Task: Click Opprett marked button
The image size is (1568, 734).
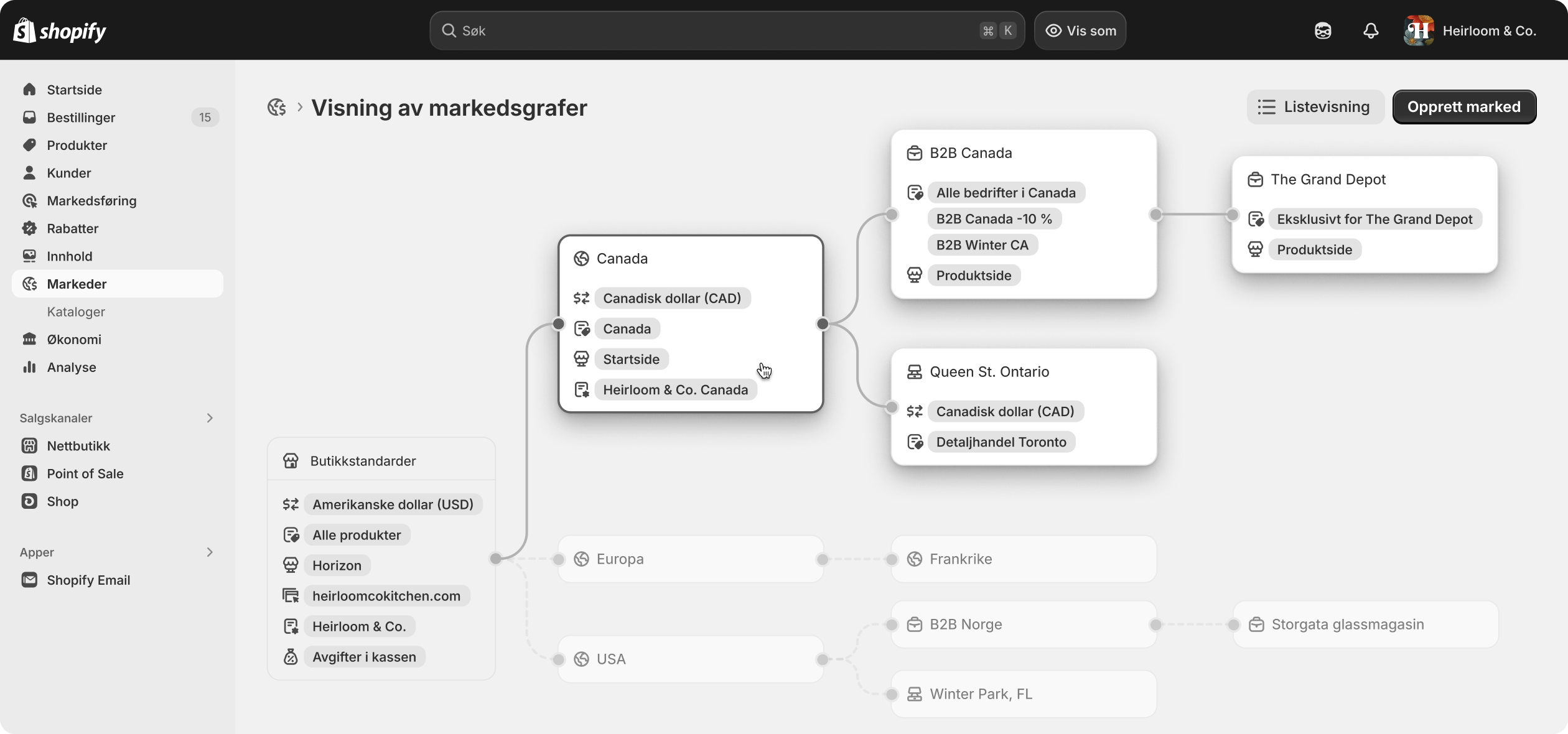Action: pos(1464,107)
